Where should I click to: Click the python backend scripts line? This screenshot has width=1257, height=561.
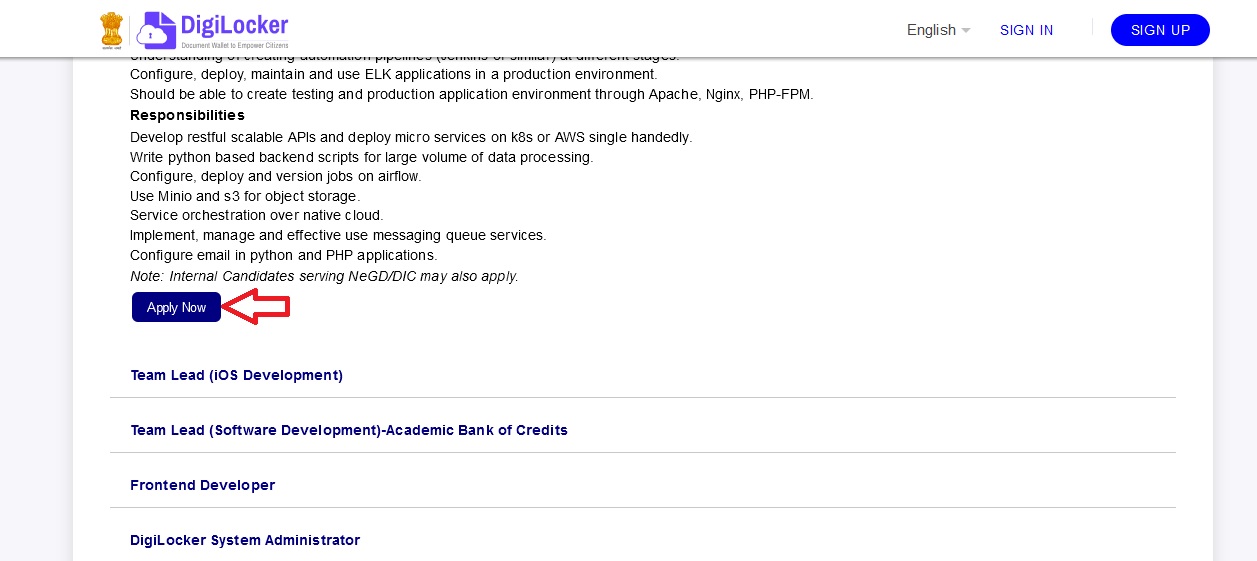(x=361, y=157)
